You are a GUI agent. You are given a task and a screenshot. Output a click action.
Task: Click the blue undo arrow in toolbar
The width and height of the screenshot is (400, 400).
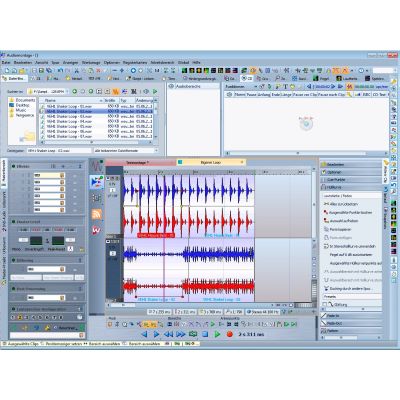point(60,71)
